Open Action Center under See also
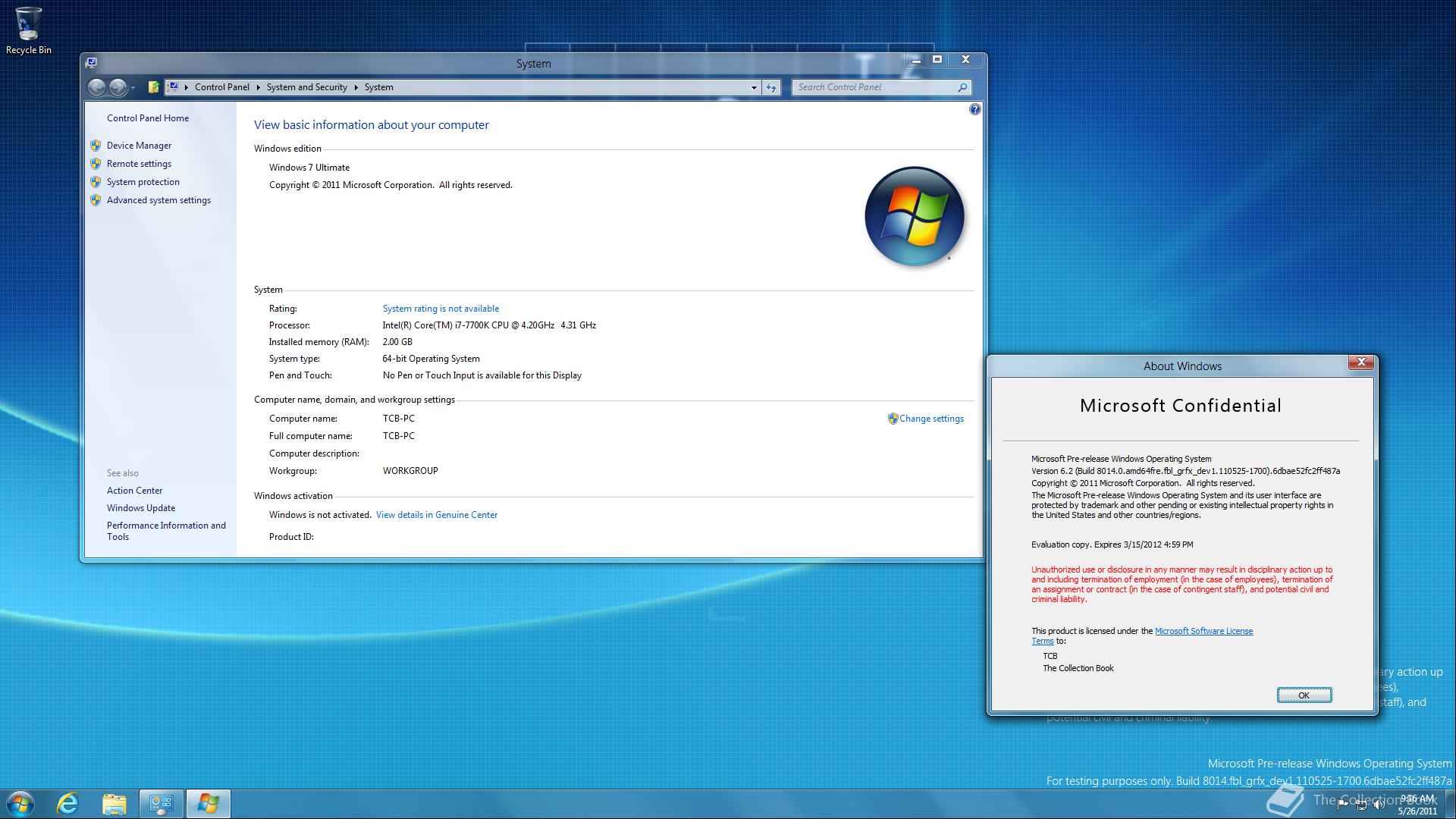The image size is (1456, 819). (134, 491)
